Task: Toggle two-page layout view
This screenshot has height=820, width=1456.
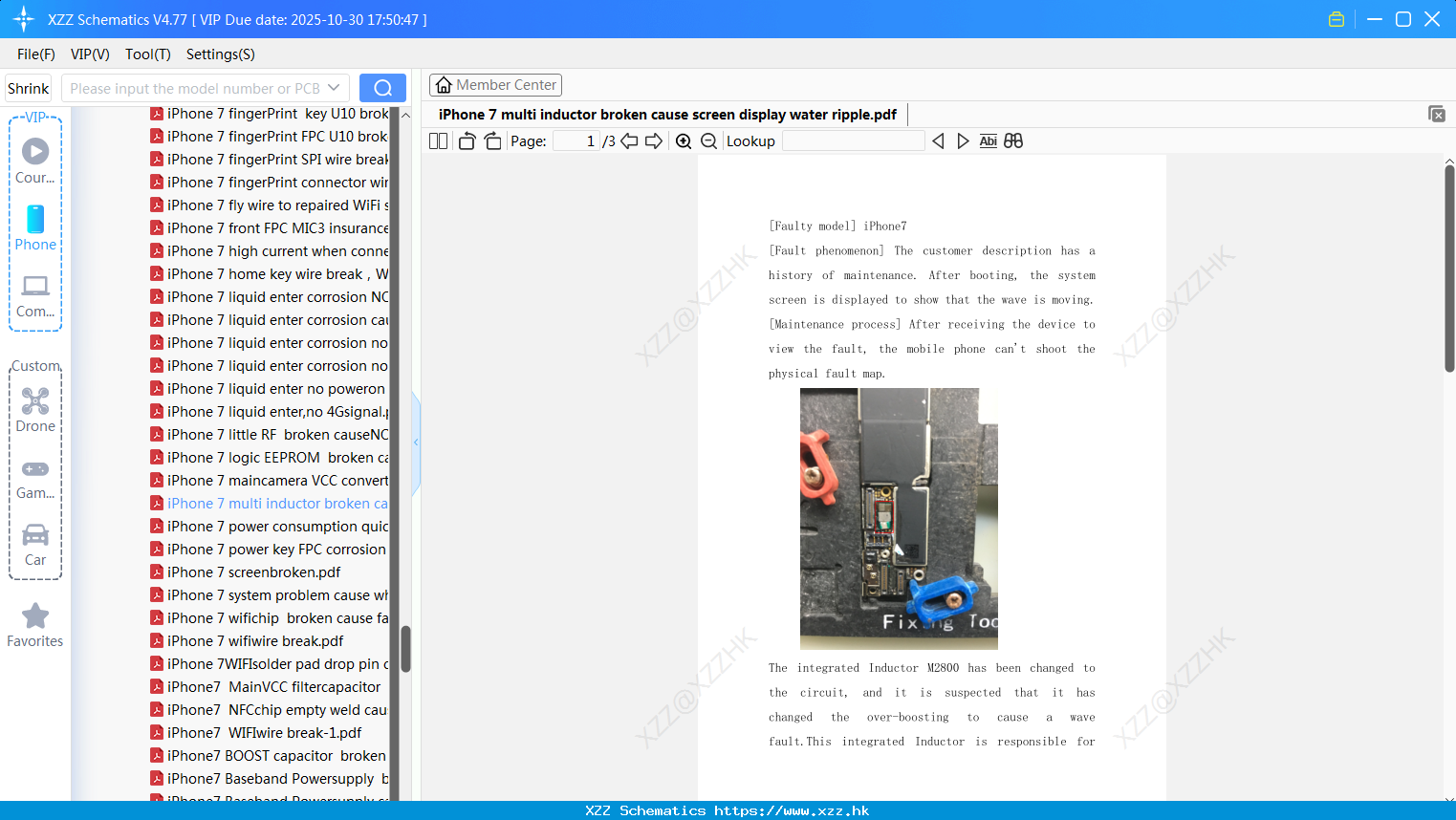Action: (x=439, y=141)
